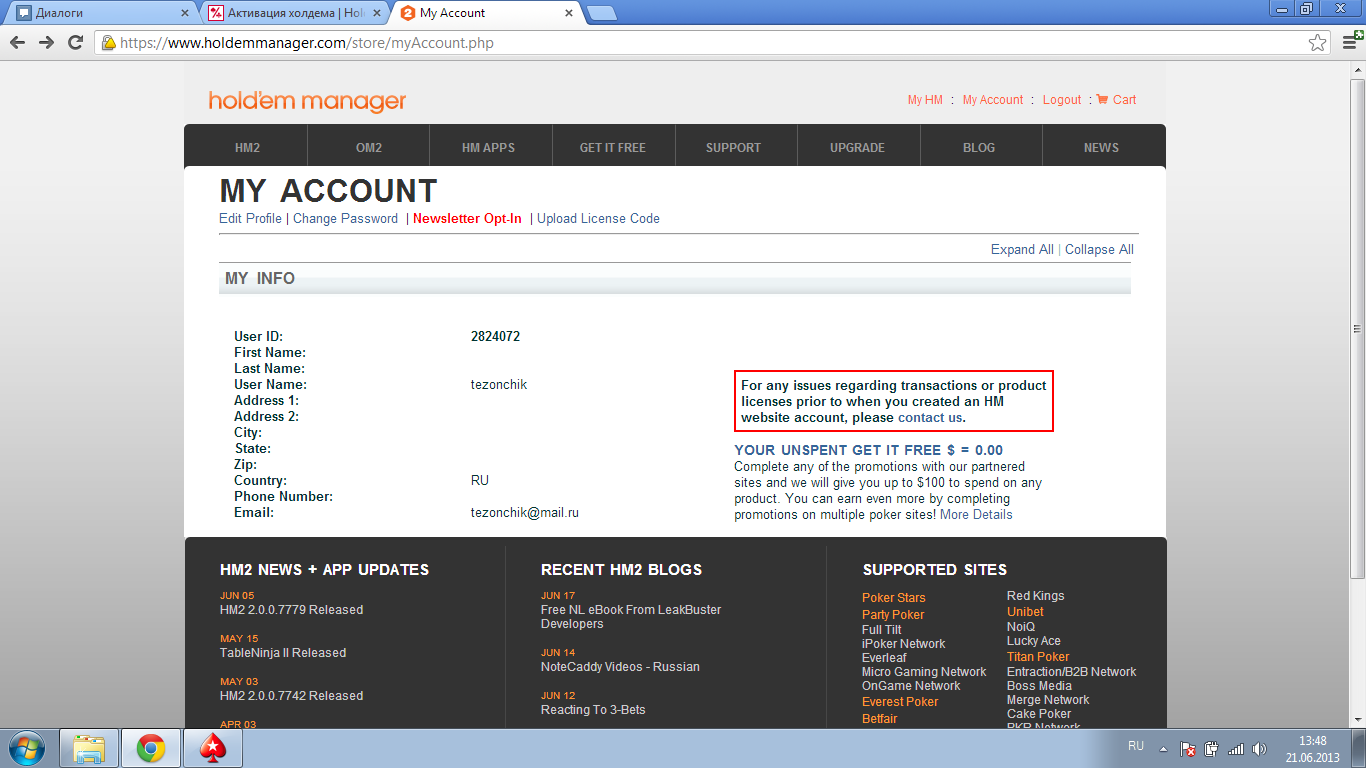Switch to Активация холдема tab

tap(295, 13)
